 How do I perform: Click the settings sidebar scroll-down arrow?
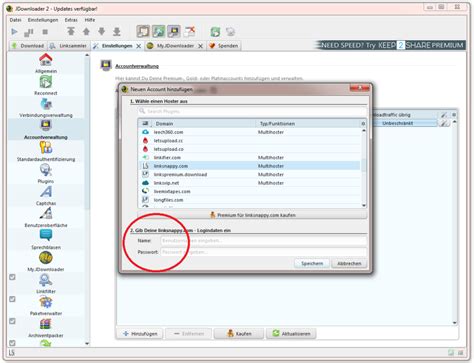tap(87, 343)
